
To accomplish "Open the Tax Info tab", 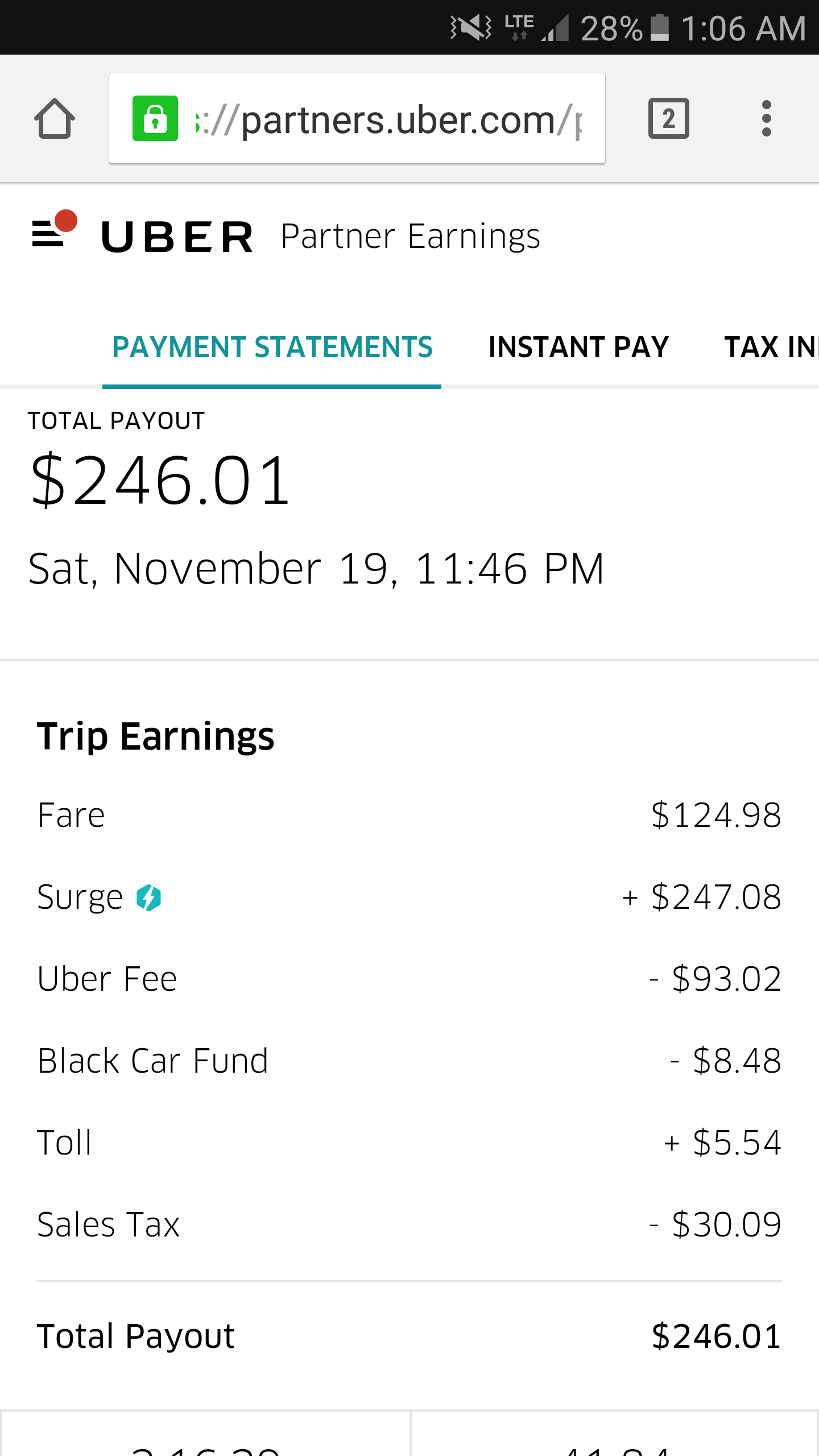I will [x=771, y=348].
